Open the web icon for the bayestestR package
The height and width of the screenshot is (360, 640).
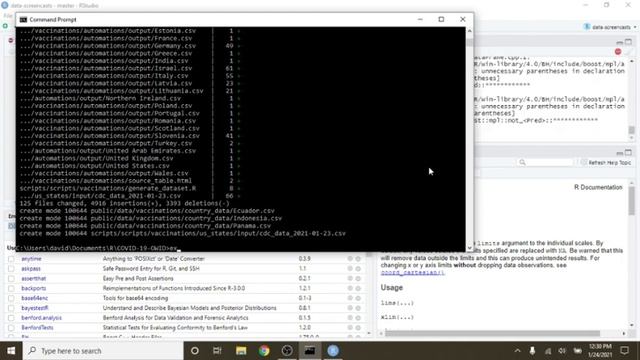pyautogui.click(x=350, y=308)
